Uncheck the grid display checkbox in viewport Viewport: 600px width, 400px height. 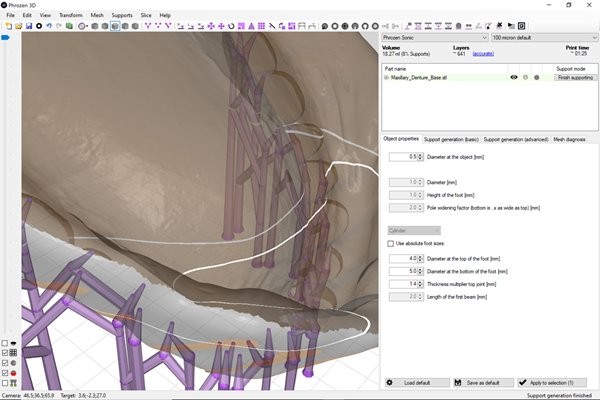pos(4,353)
